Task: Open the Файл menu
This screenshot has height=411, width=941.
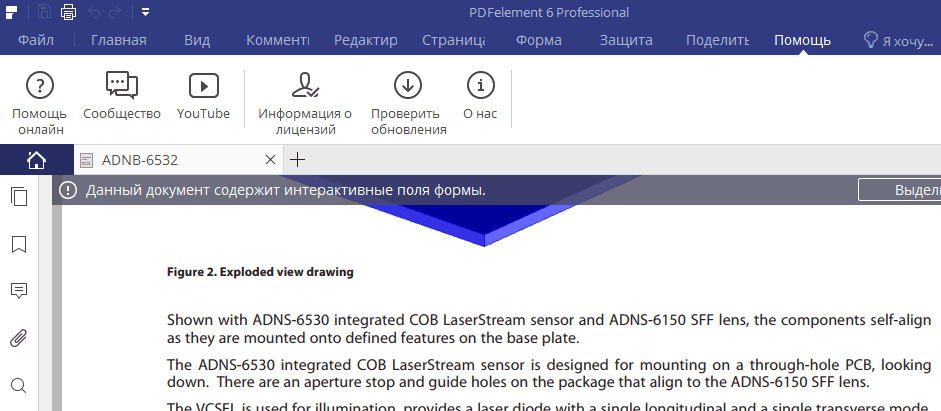Action: [x=36, y=41]
